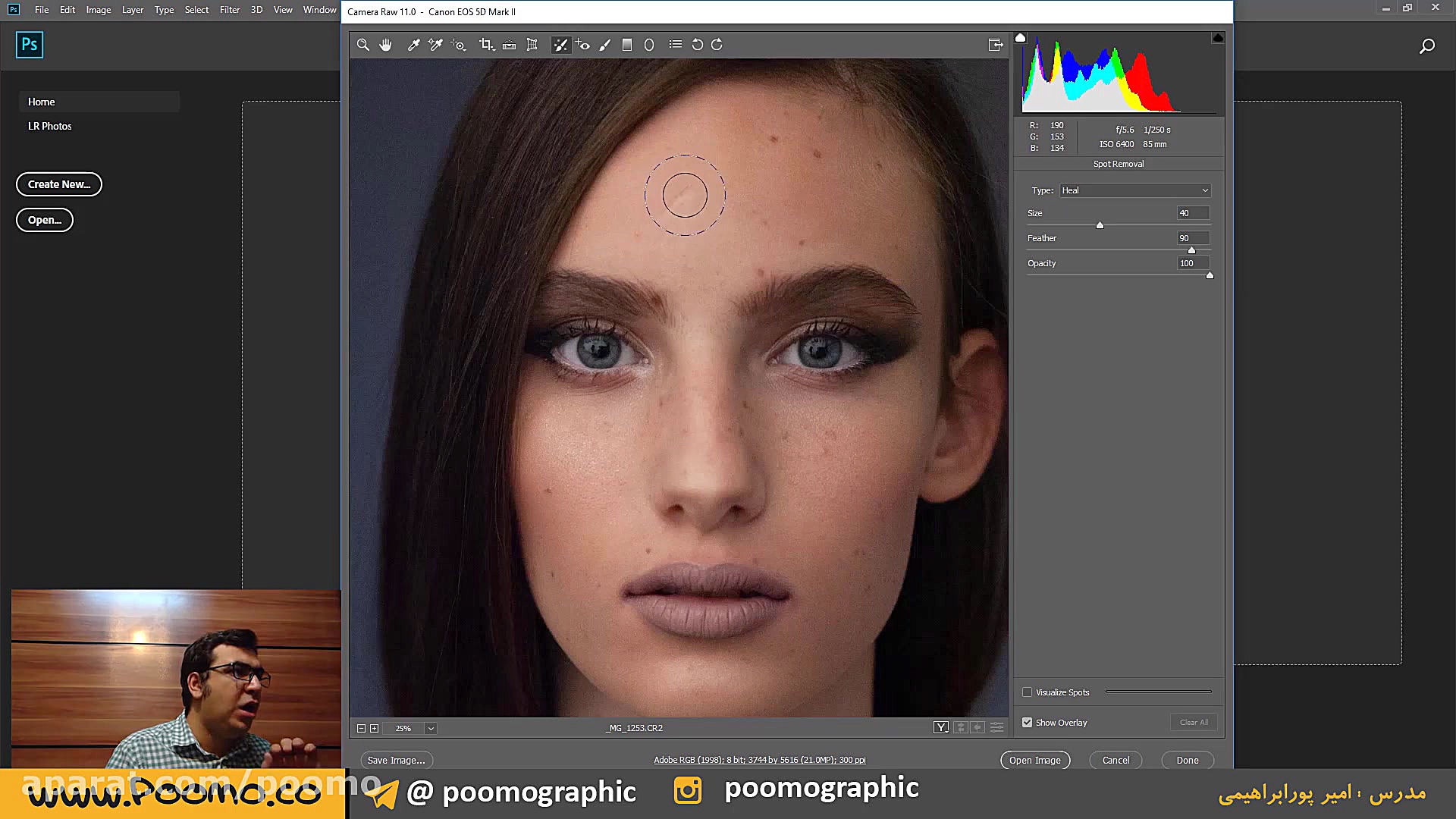
Task: Click the Open Image button
Action: point(1035,760)
